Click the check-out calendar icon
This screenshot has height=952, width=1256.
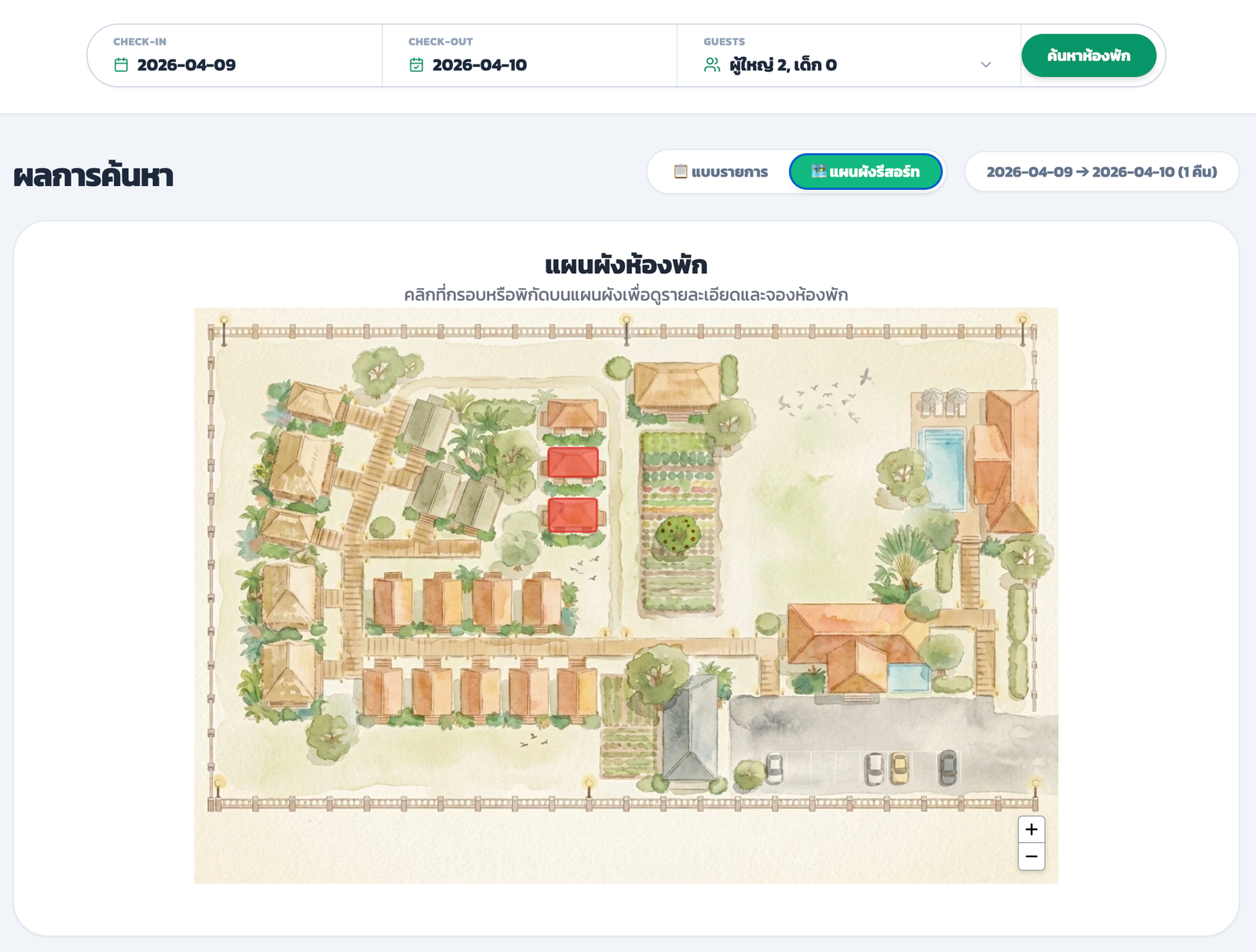tap(417, 66)
